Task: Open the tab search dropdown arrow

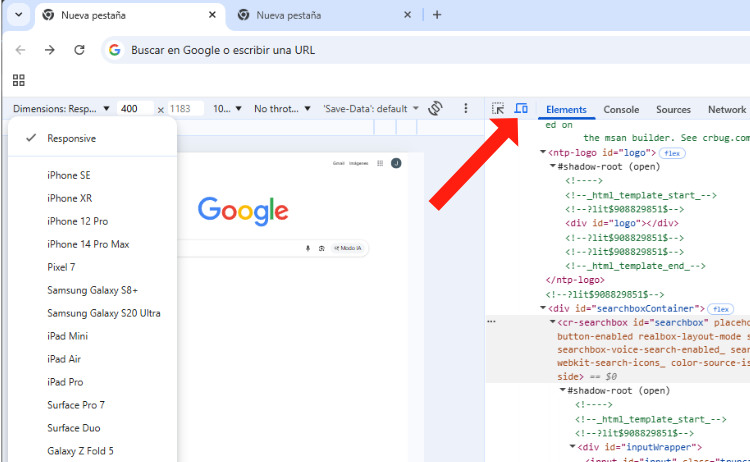Action: (19, 15)
